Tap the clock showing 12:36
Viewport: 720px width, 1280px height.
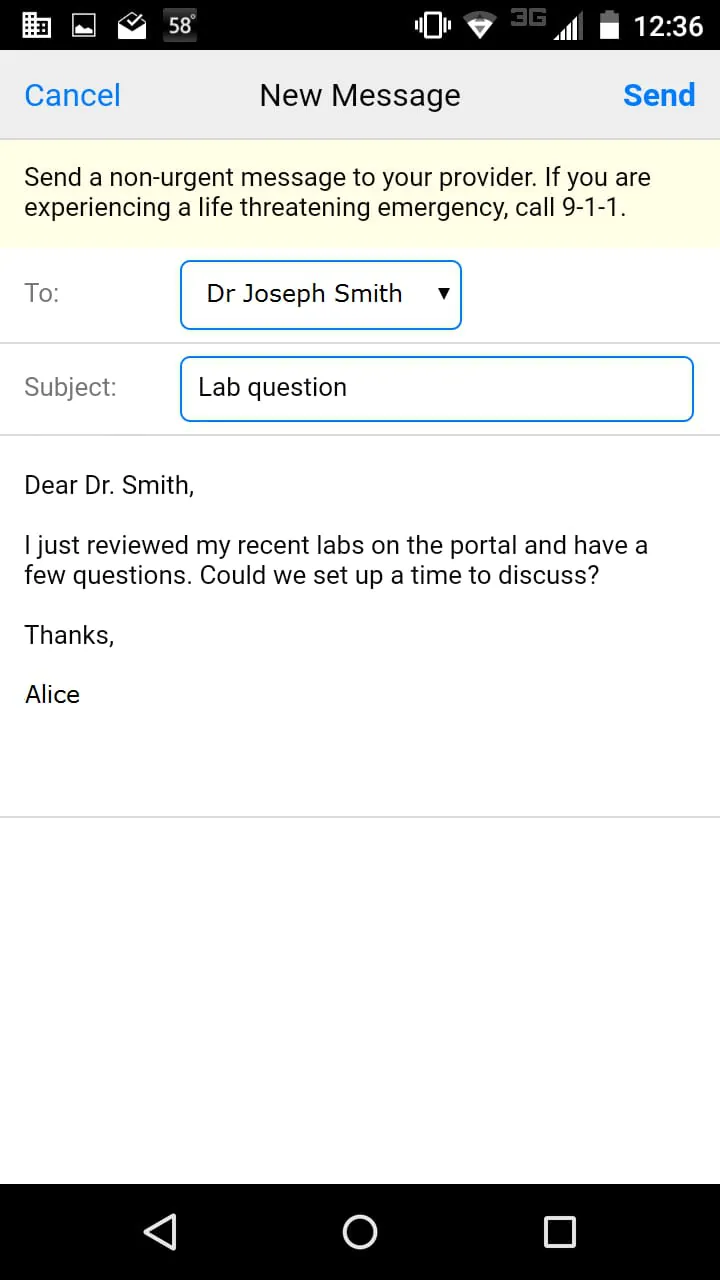(x=668, y=25)
